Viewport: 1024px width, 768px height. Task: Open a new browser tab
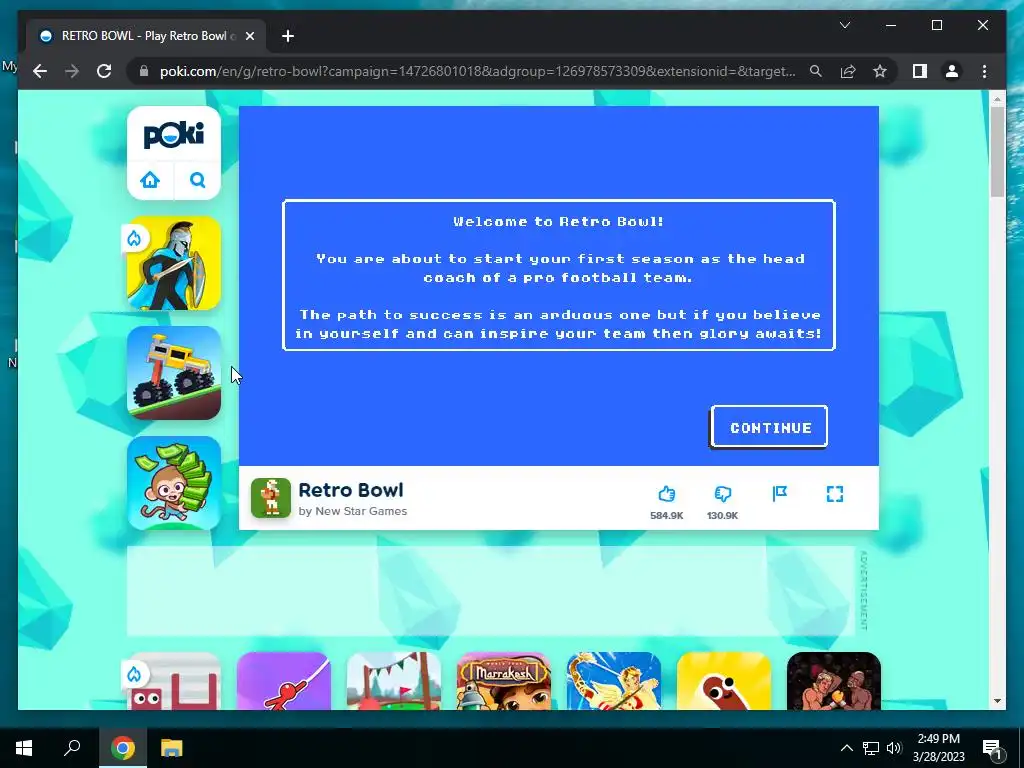287,36
